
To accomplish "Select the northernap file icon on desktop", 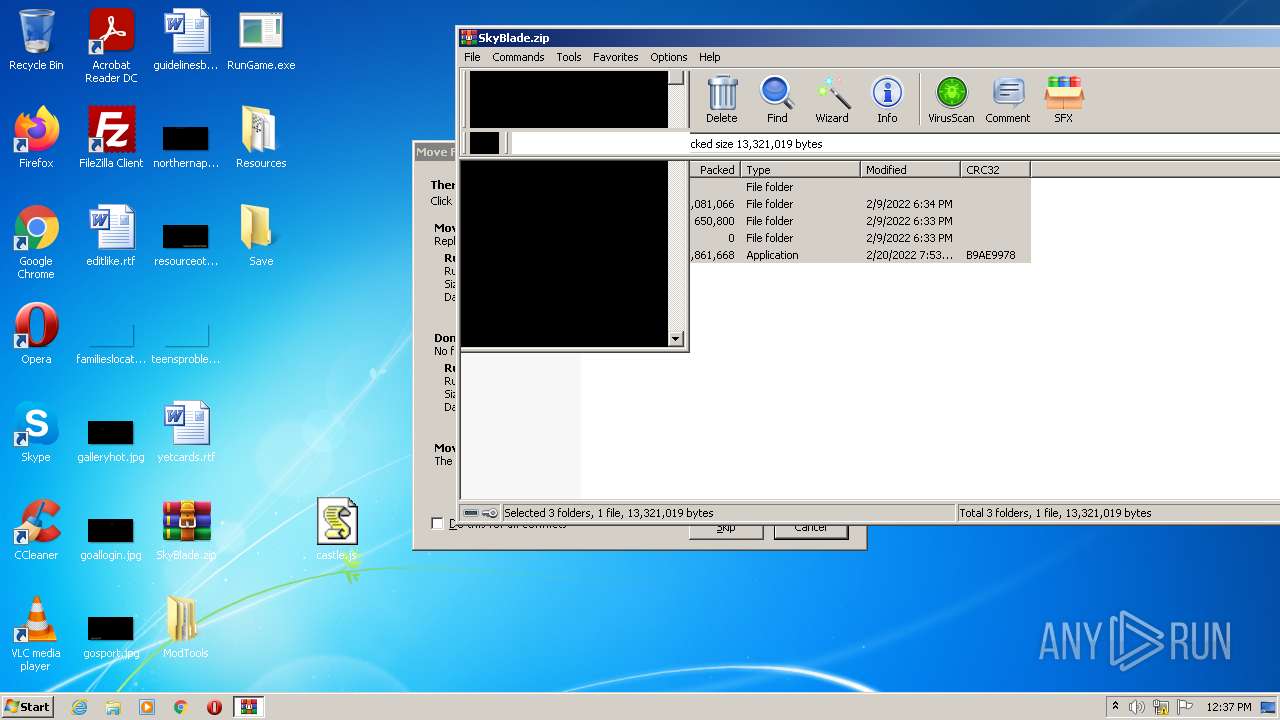I will point(186,145).
